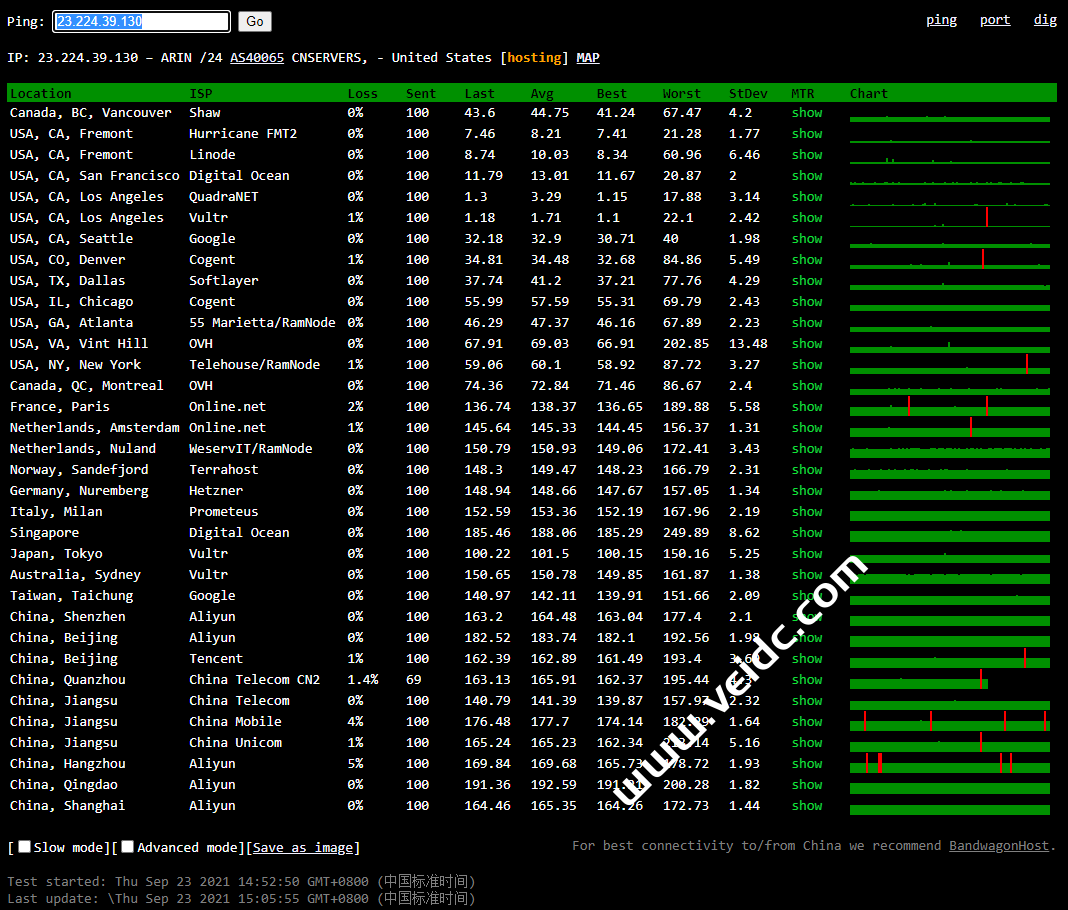
Task: Expand MTR for China Shanghai Aliyun
Action: tap(807, 806)
